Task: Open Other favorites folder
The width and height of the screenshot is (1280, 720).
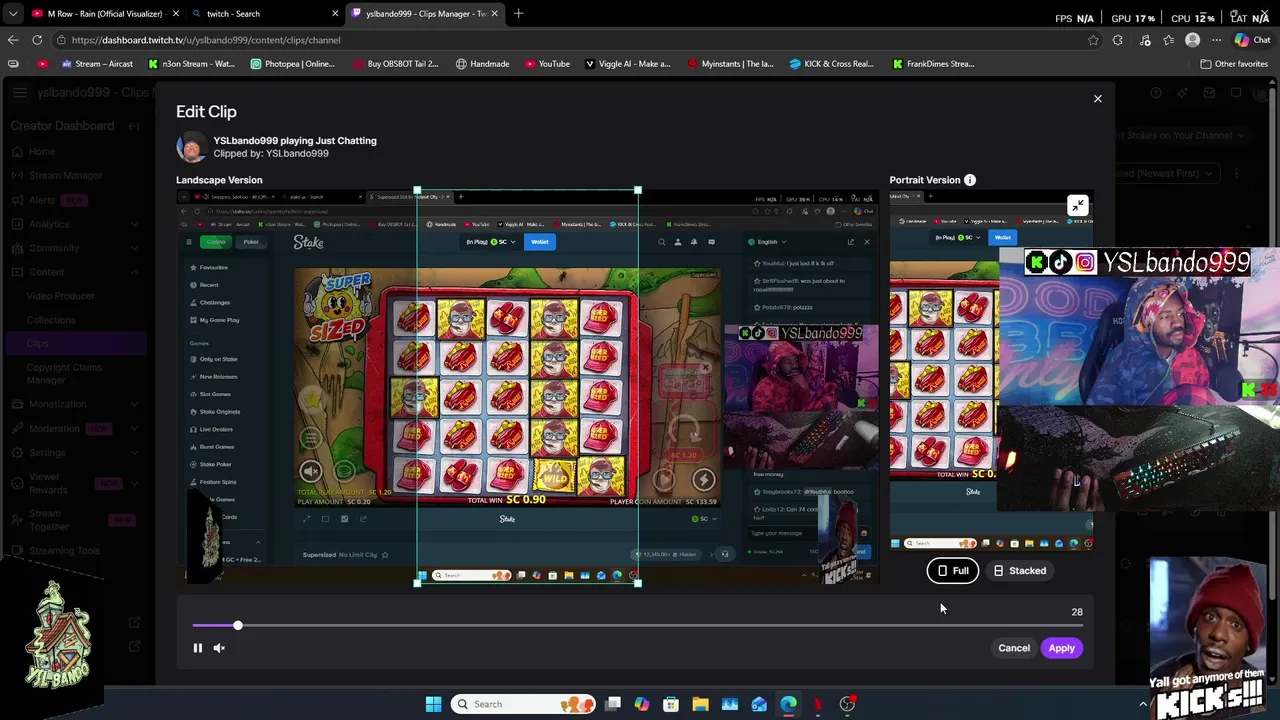Action: (1234, 64)
